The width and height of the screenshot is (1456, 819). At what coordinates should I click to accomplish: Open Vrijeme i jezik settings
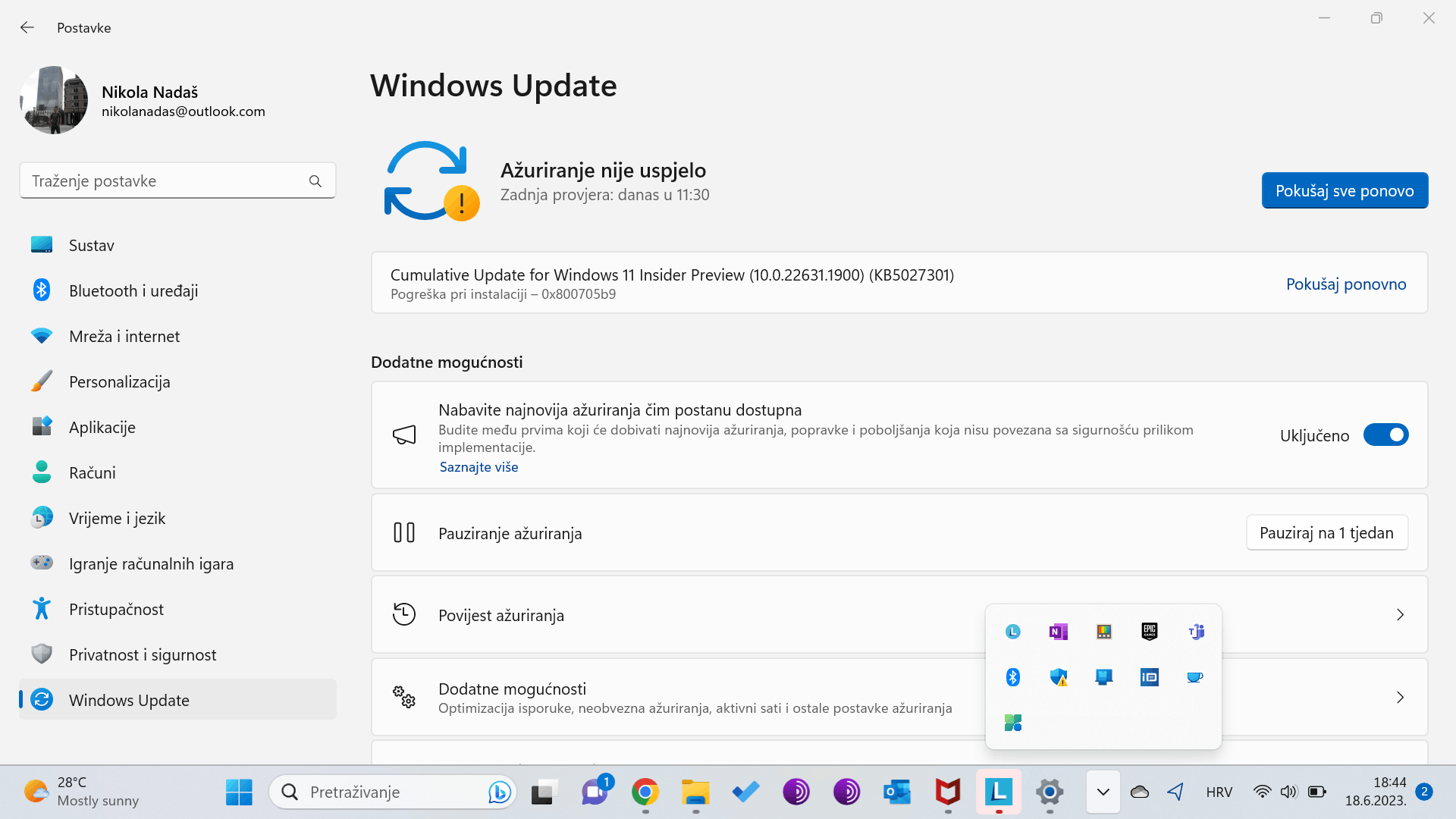coord(177,518)
